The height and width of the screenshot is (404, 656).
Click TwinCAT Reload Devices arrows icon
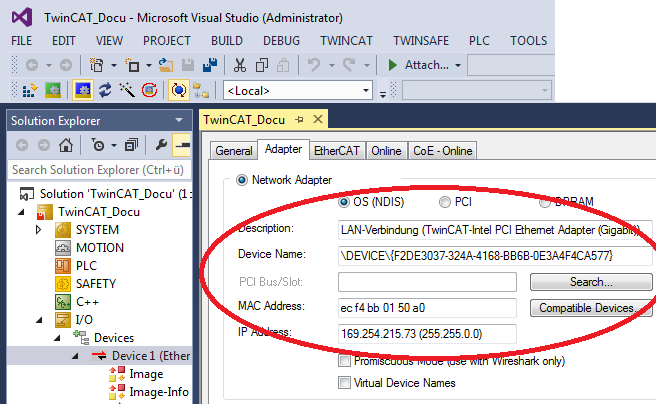point(105,90)
